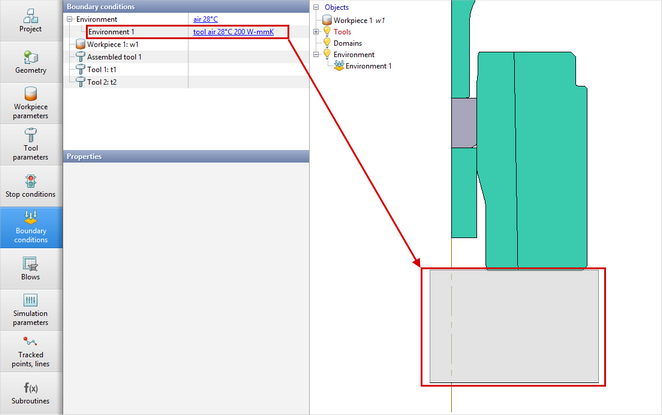Viewport: 662px width, 415px height.
Task: Collapse Environment in Boundary conditions list
Action: 69,19
